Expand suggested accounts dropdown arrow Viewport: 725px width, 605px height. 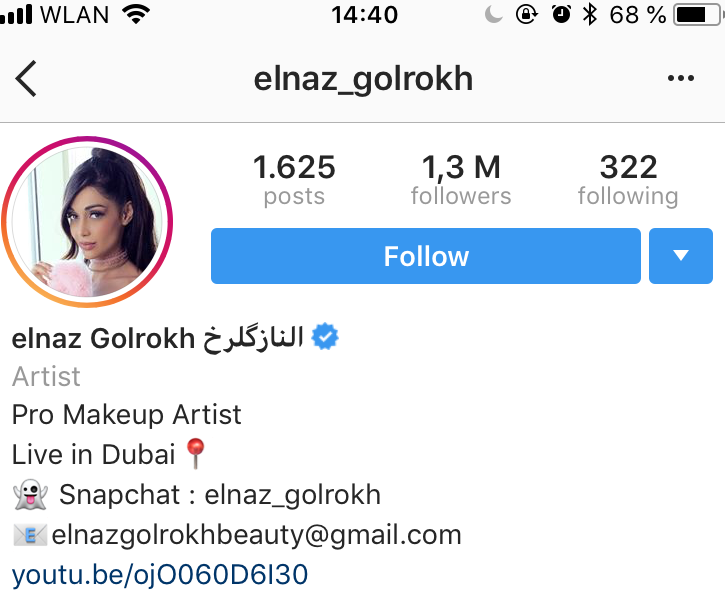point(681,256)
